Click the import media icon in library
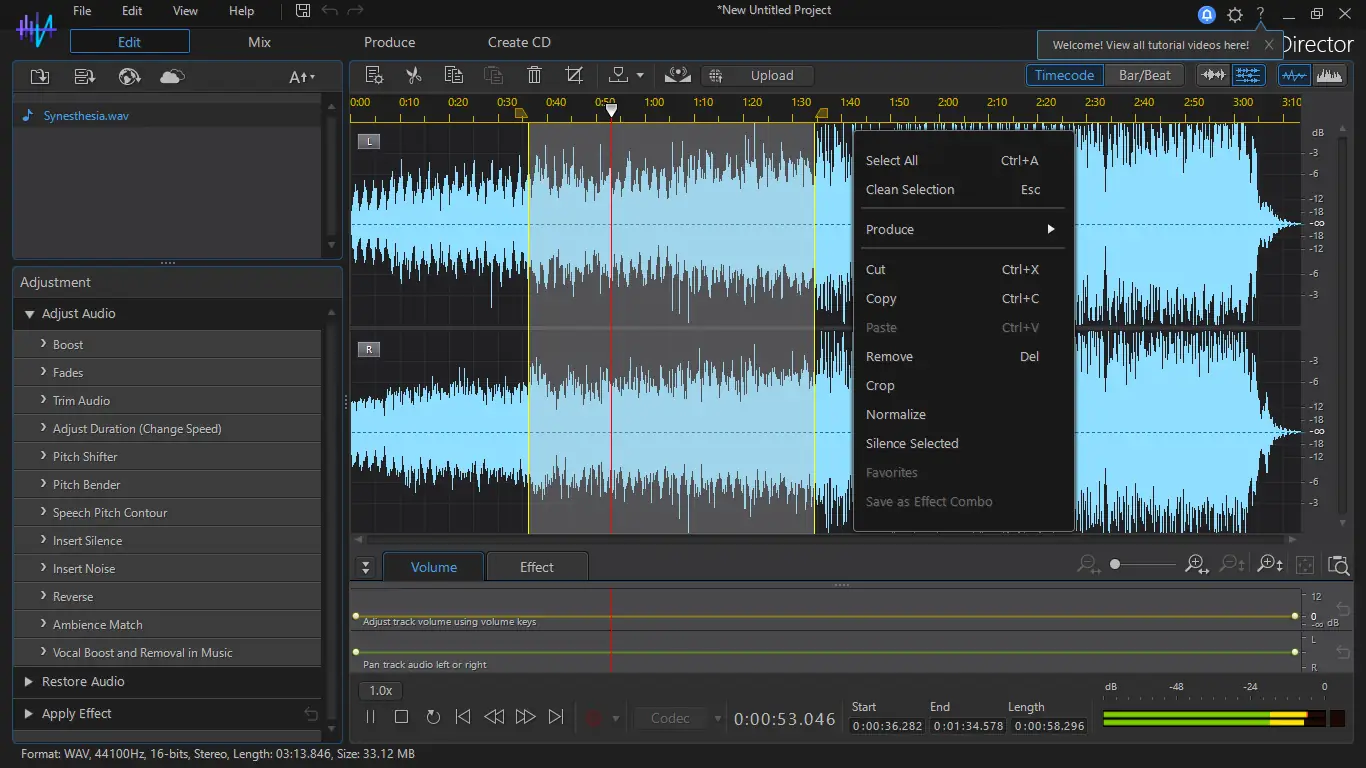Image resolution: width=1366 pixels, height=768 pixels. (40, 77)
